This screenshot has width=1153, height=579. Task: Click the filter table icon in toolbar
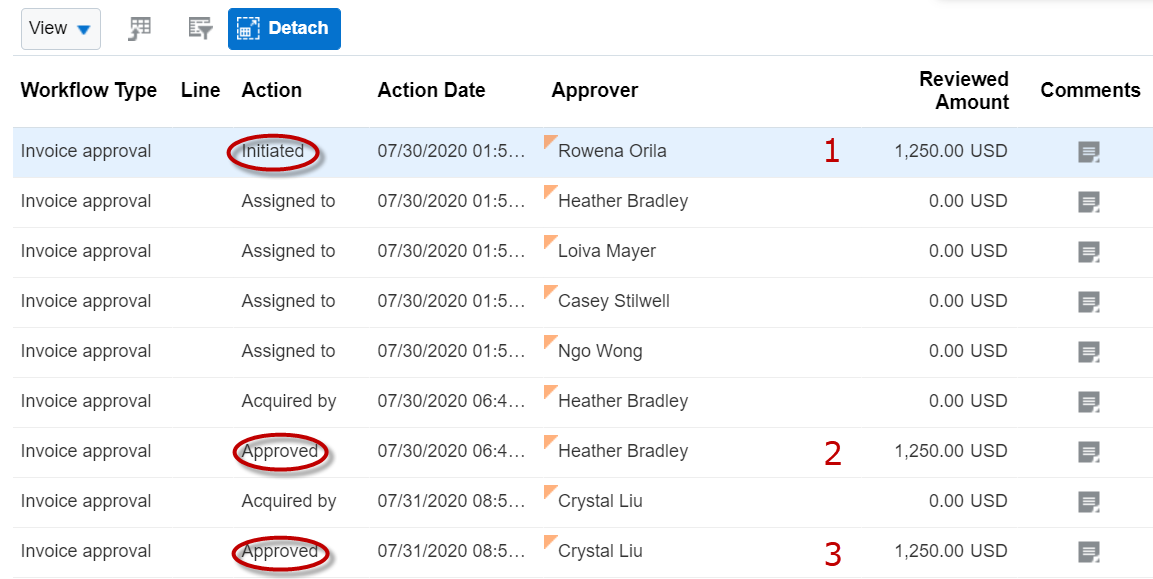click(x=201, y=29)
